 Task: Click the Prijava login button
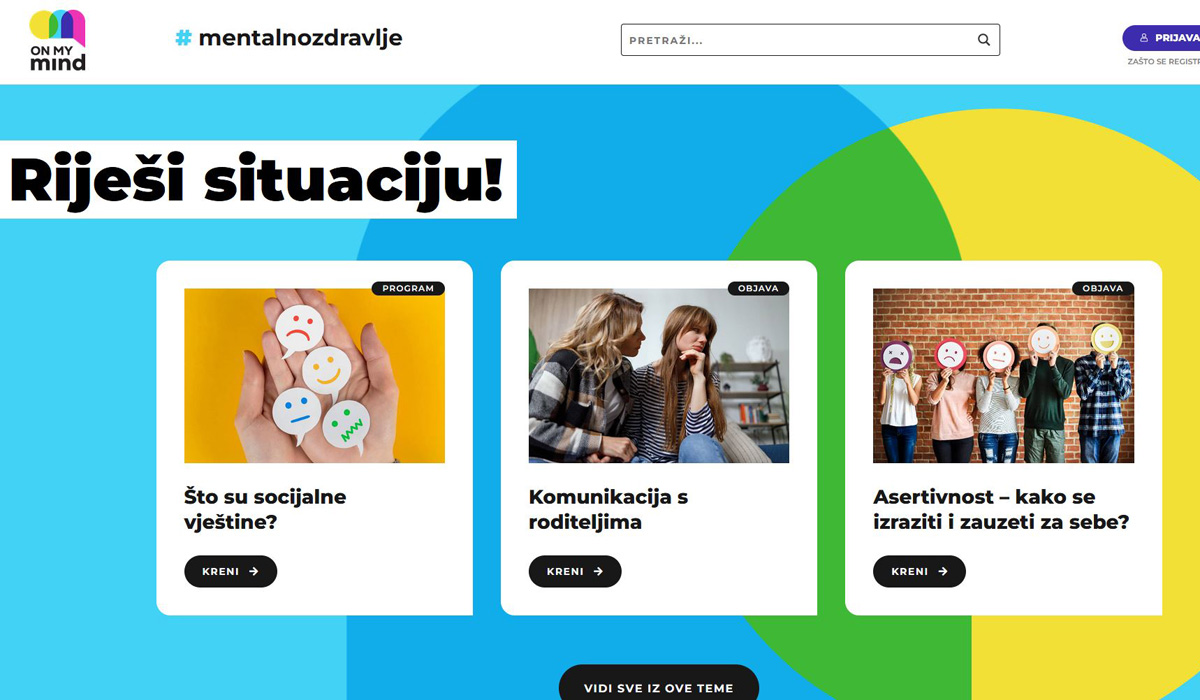(1161, 38)
